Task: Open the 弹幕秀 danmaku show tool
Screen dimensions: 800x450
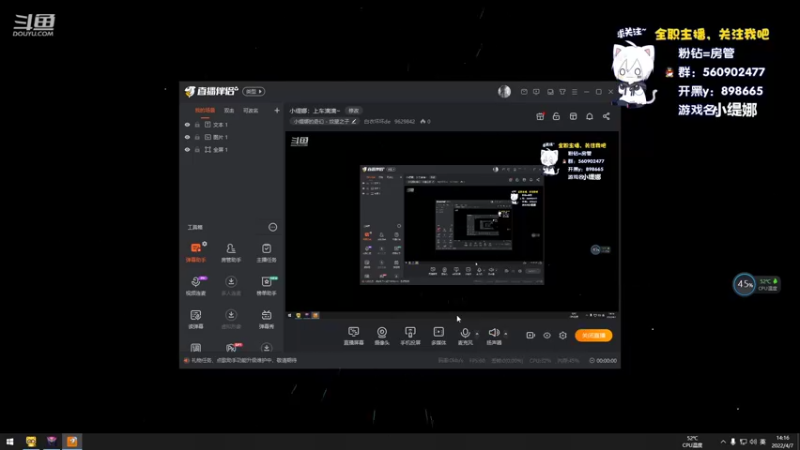Action: tap(266, 319)
